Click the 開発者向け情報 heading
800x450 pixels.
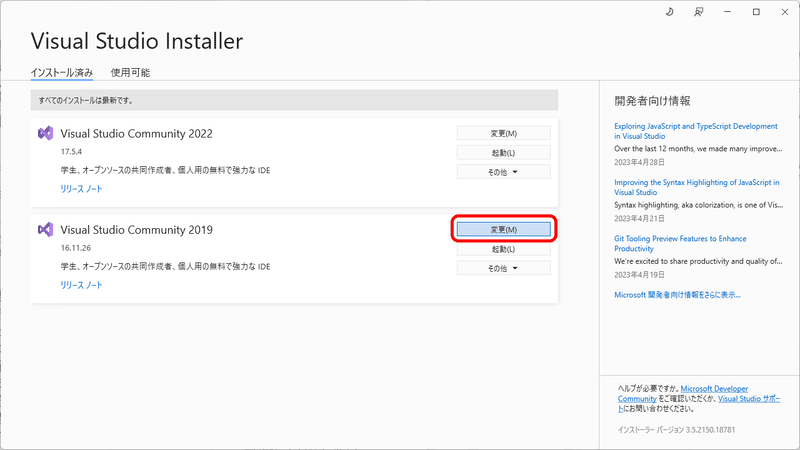point(653,101)
